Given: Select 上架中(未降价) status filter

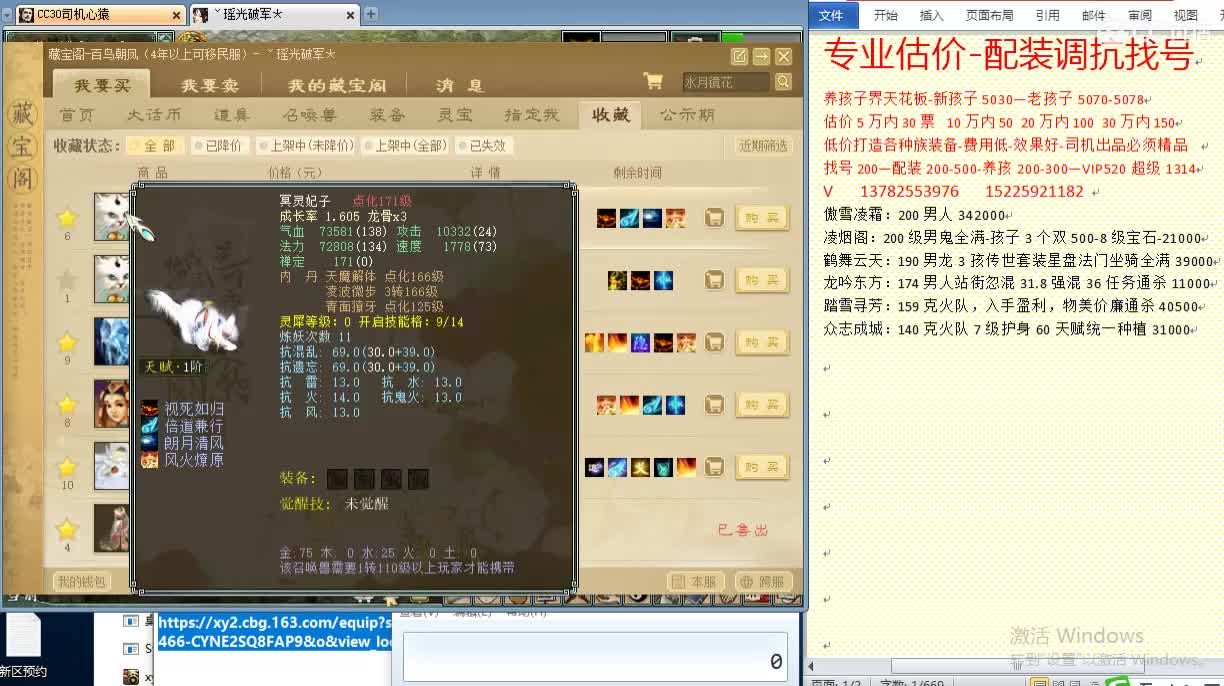Looking at the screenshot, I should pos(306,145).
